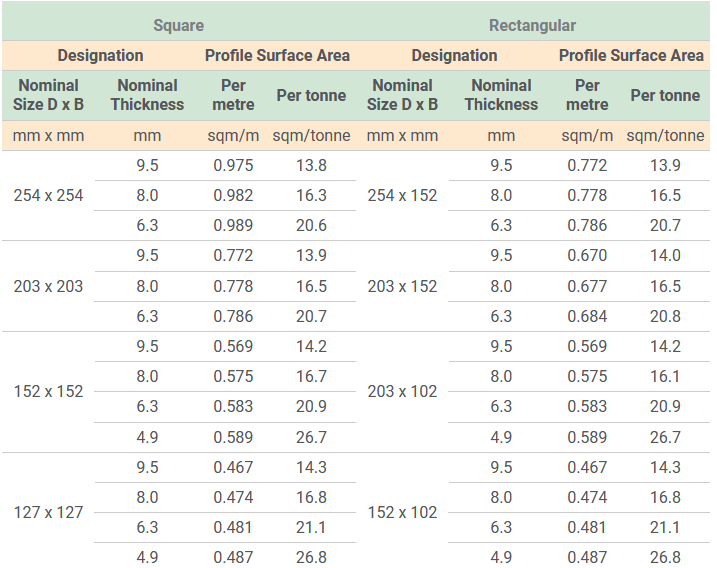Click the 203 x 152 rectangular size cell
Screen dimensions: 717x568
[402, 287]
